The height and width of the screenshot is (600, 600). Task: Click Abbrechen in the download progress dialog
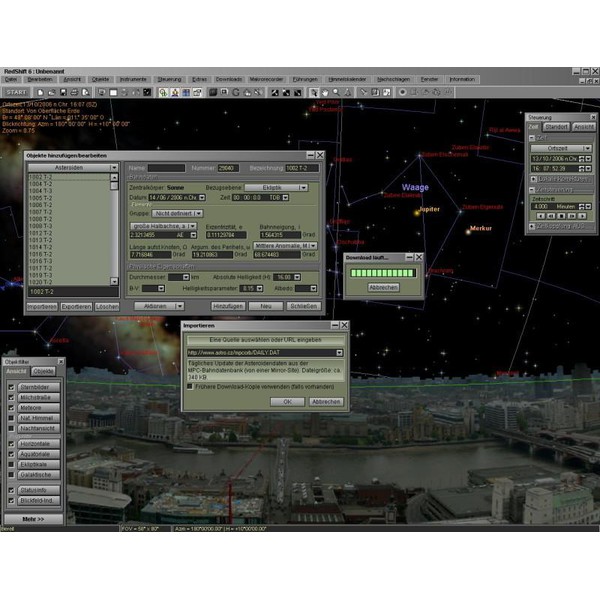pyautogui.click(x=382, y=286)
